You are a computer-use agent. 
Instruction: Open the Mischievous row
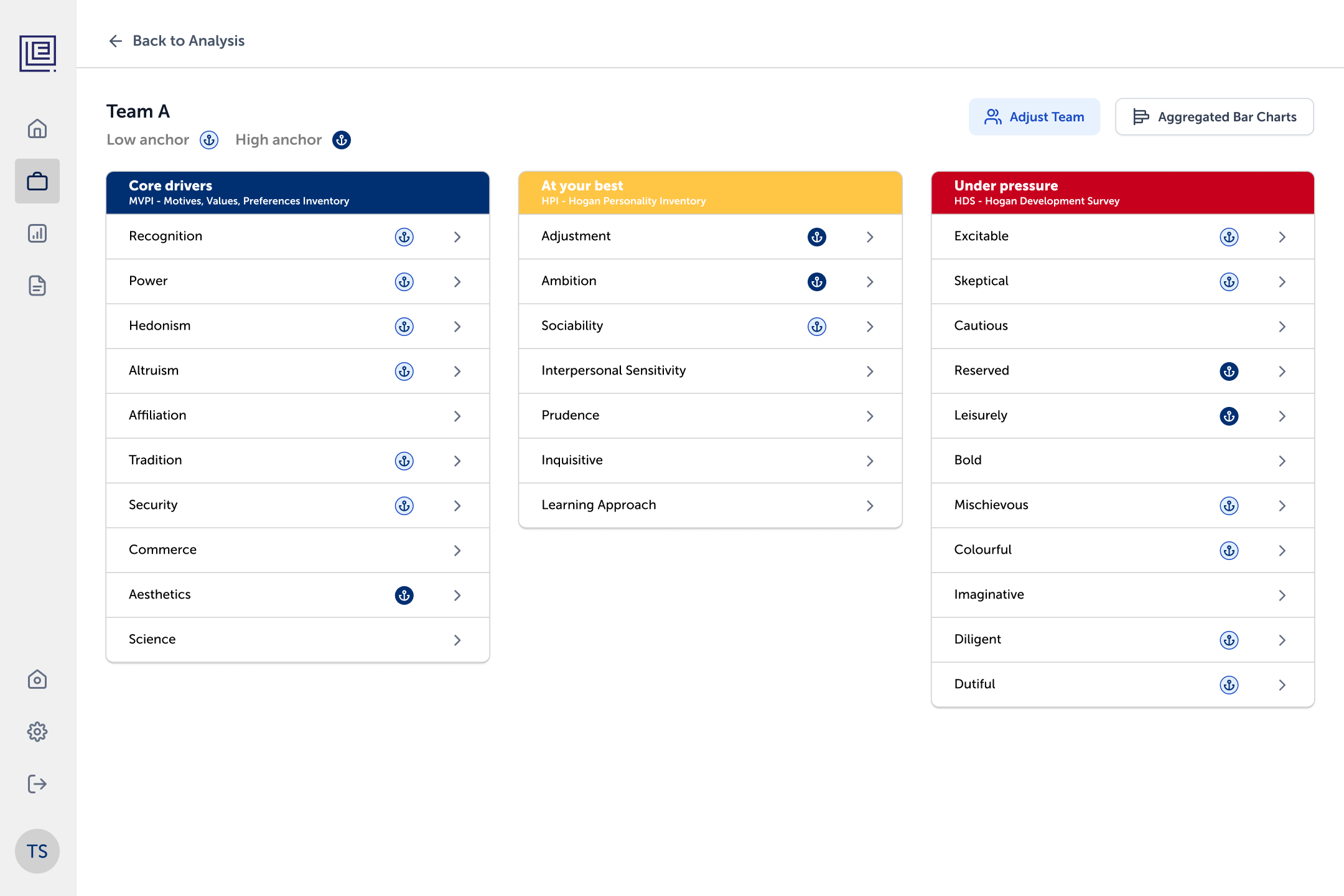pyautogui.click(x=1123, y=505)
